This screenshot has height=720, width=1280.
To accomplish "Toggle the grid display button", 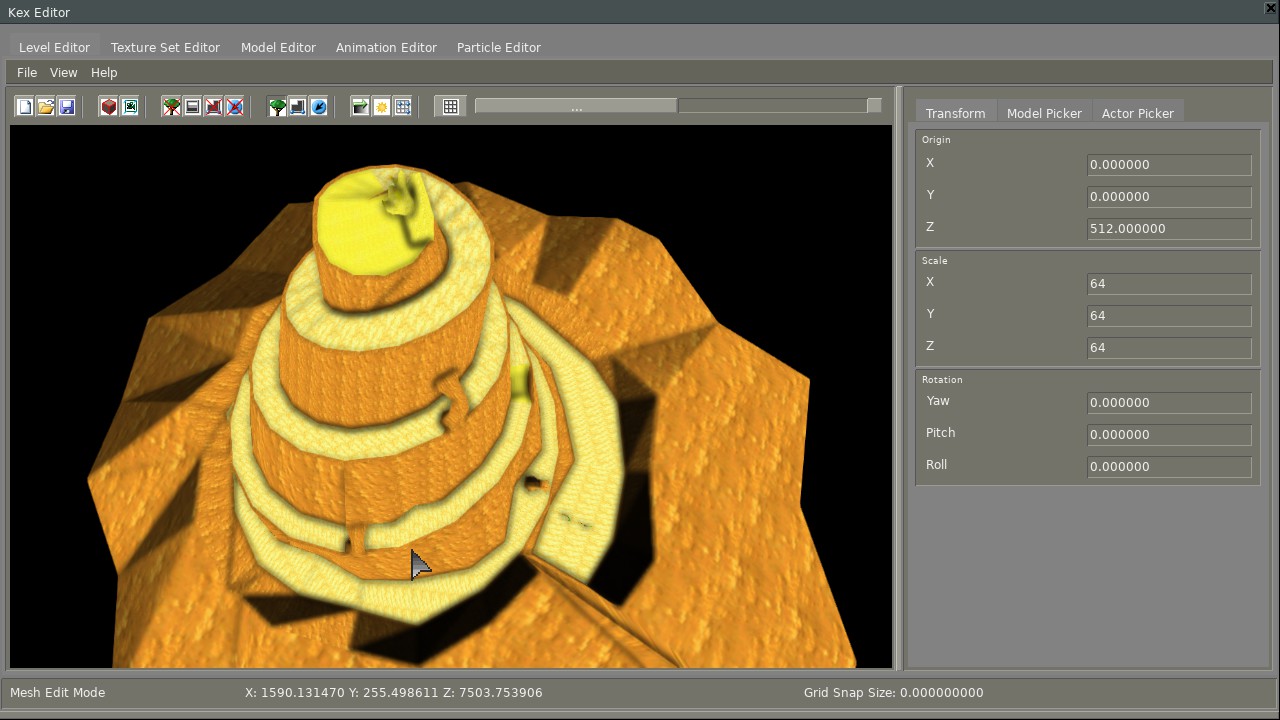I will 451,107.
